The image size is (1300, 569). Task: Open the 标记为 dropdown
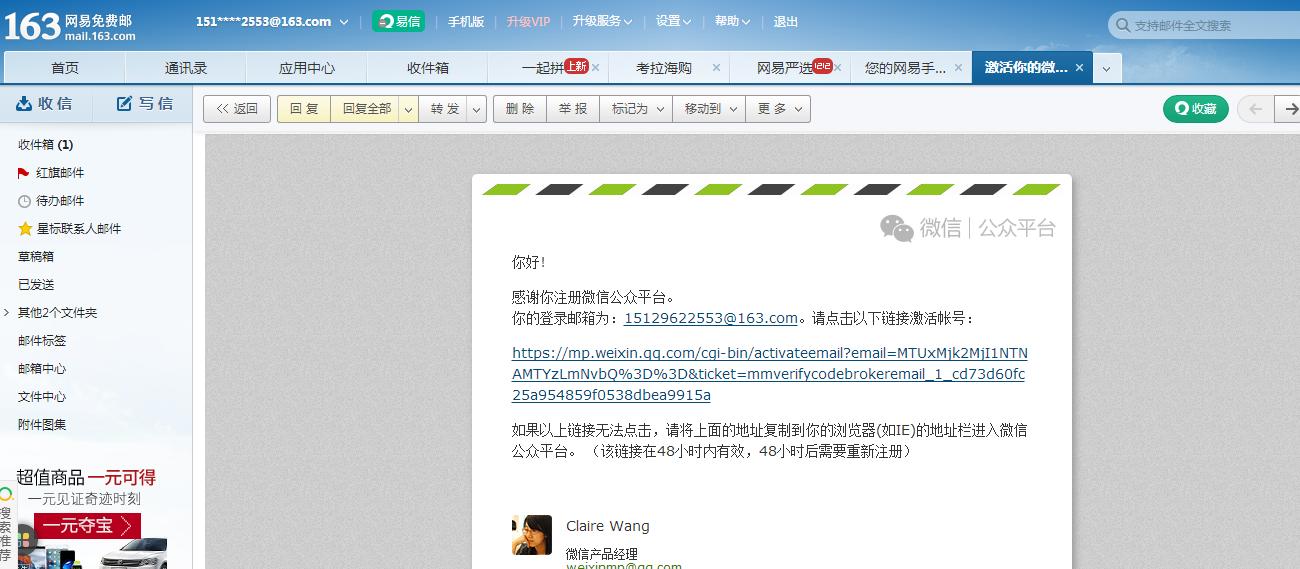pyautogui.click(x=636, y=109)
